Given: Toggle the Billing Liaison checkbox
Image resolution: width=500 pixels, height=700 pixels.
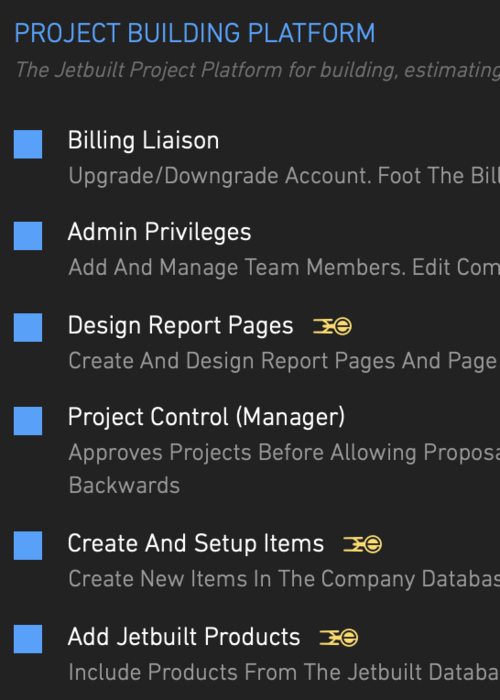Looking at the screenshot, I should tap(28, 144).
